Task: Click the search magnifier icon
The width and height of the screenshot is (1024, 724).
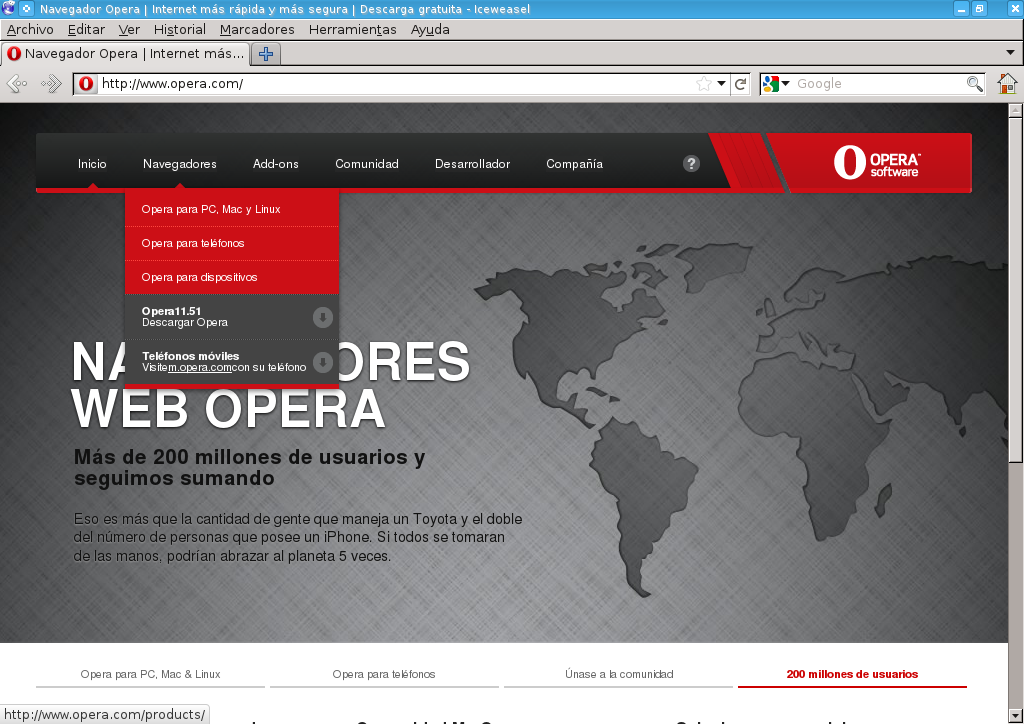Action: coord(974,84)
